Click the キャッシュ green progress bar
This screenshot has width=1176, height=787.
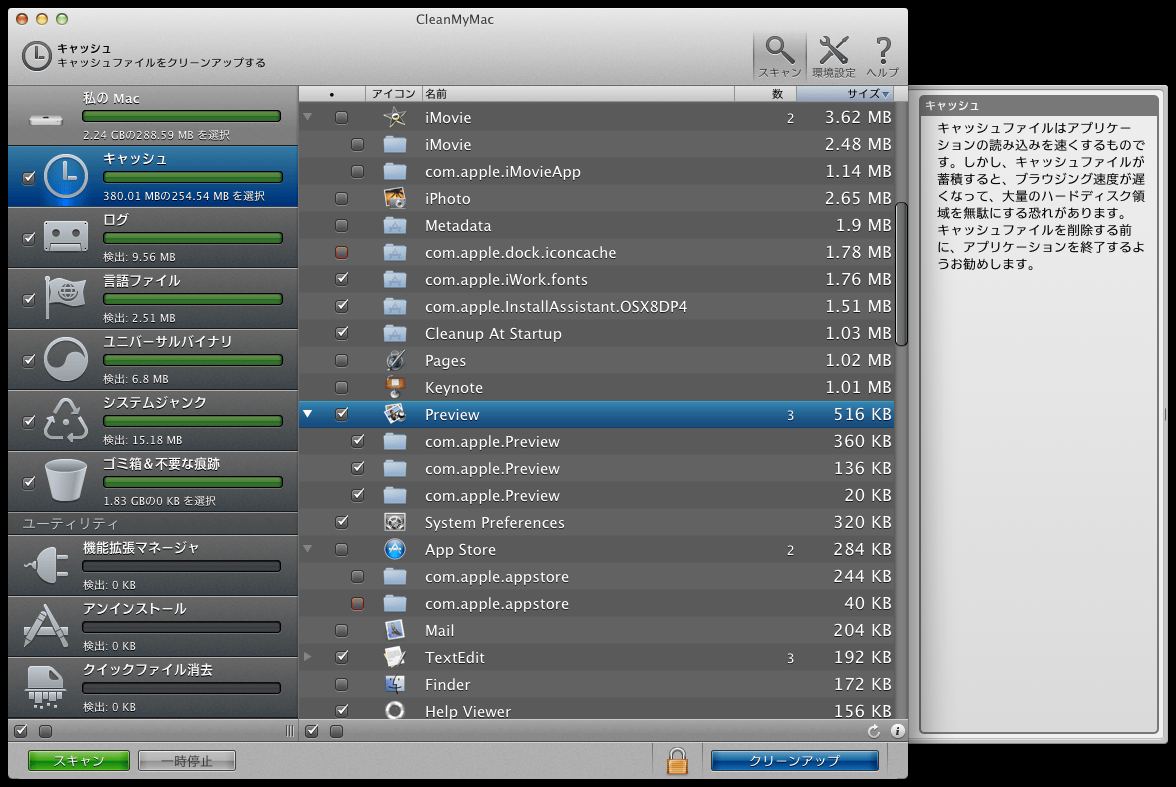click(193, 177)
